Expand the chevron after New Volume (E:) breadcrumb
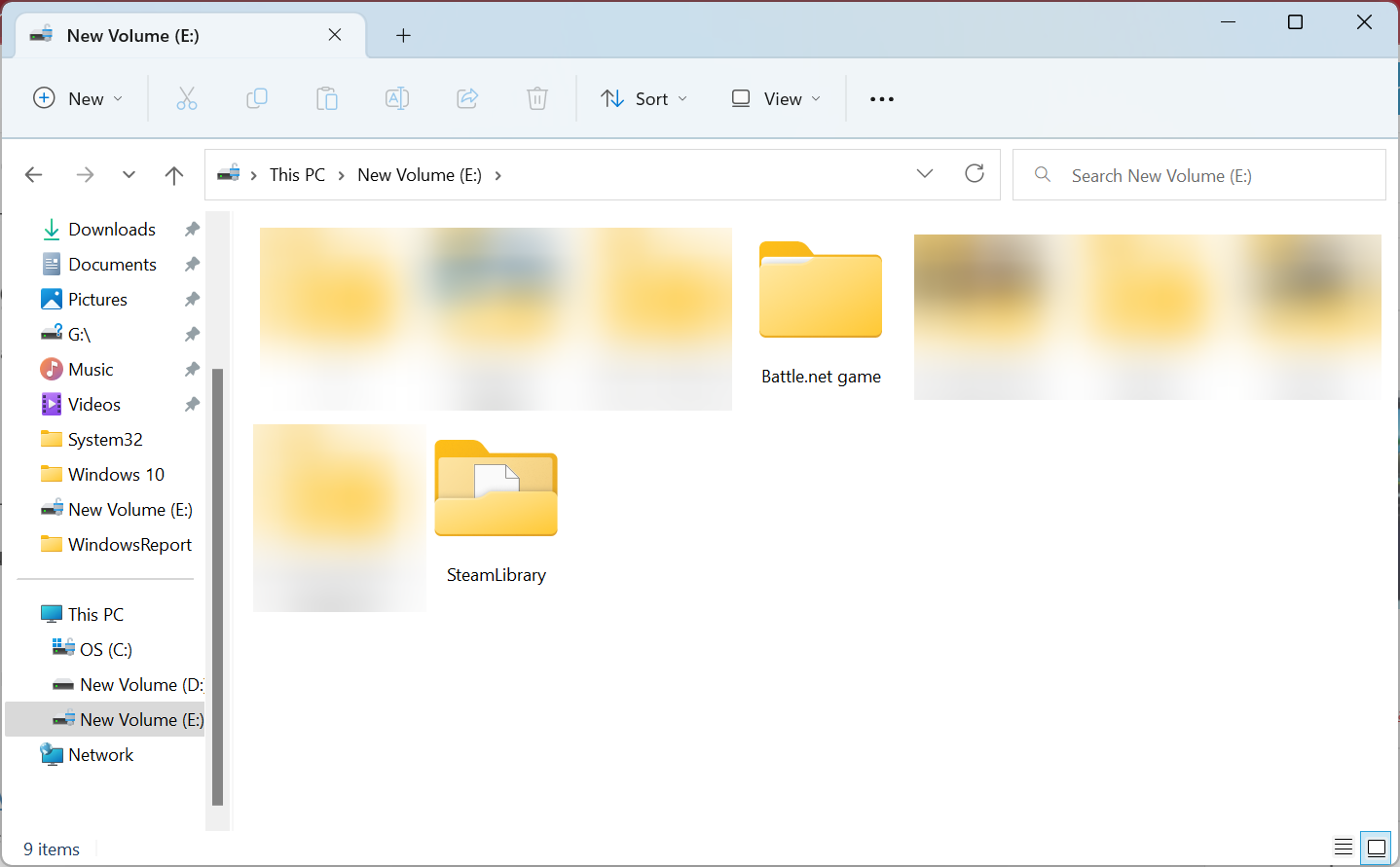The image size is (1400, 867). click(498, 175)
